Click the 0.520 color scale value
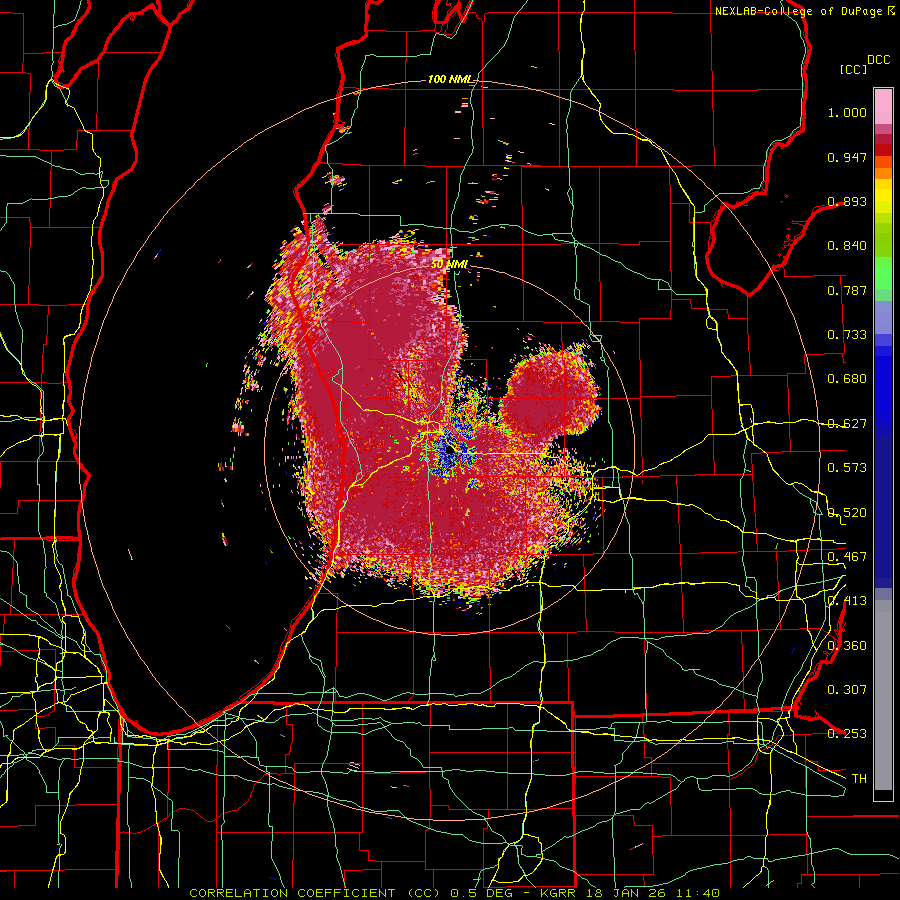 847,513
